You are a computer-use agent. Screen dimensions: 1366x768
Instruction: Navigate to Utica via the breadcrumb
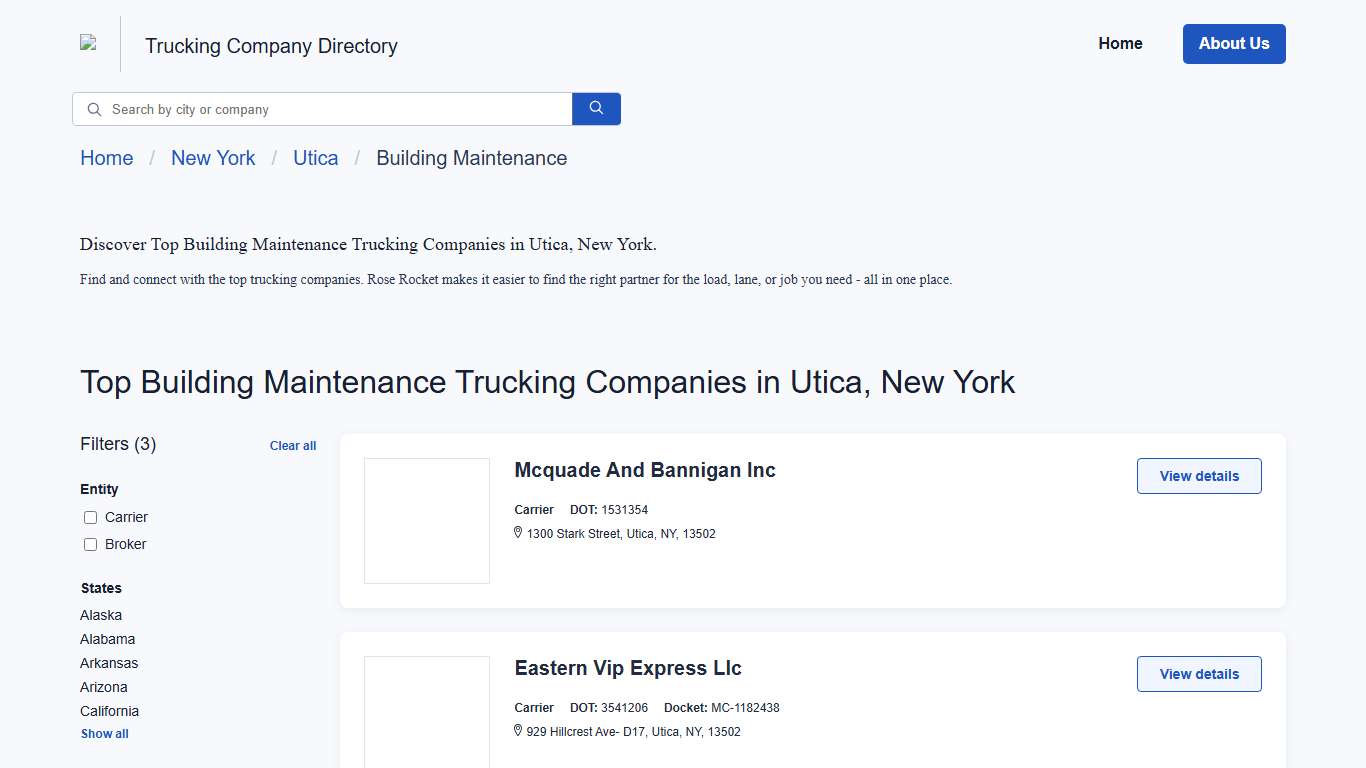pos(315,158)
